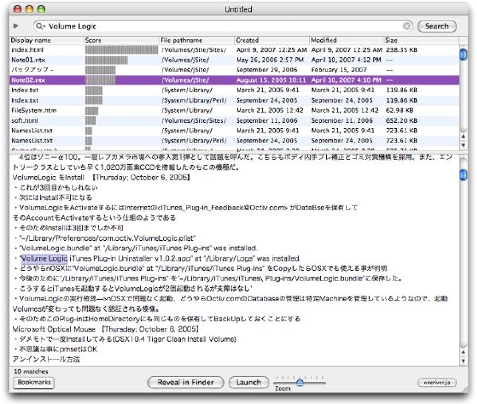This screenshot has width=477, height=404.
Task: Click the Size column header
Action: pos(421,40)
